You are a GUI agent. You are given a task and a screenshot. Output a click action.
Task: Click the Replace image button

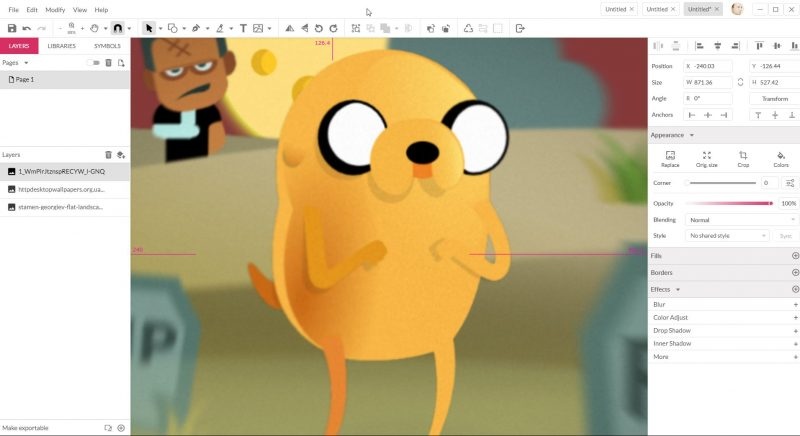coord(670,159)
